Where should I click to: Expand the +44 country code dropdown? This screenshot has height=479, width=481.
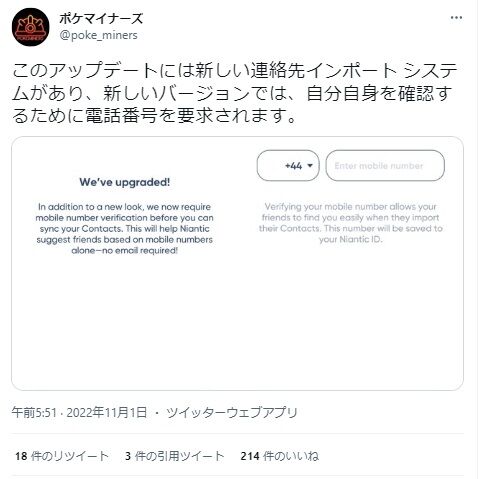[288, 165]
